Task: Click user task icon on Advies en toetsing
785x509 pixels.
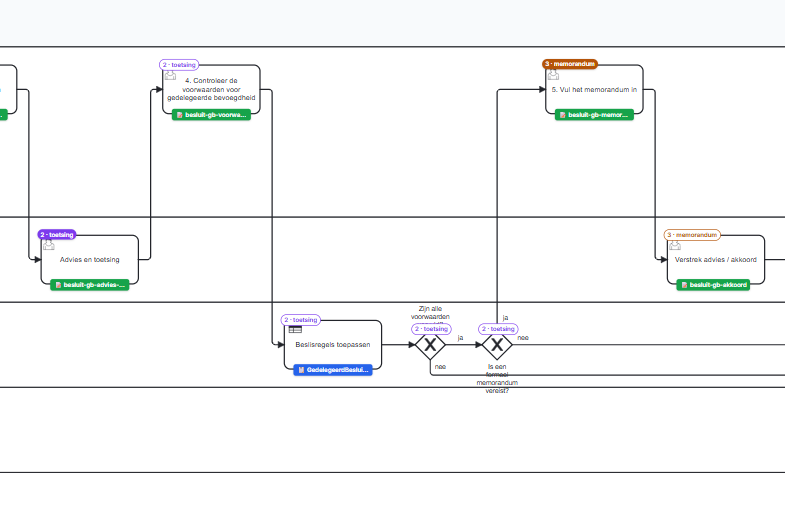Action: point(49,245)
